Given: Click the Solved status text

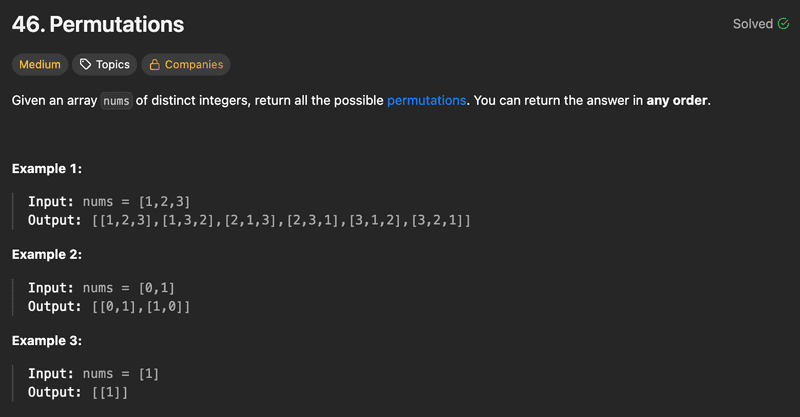Looking at the screenshot, I should pos(752,24).
